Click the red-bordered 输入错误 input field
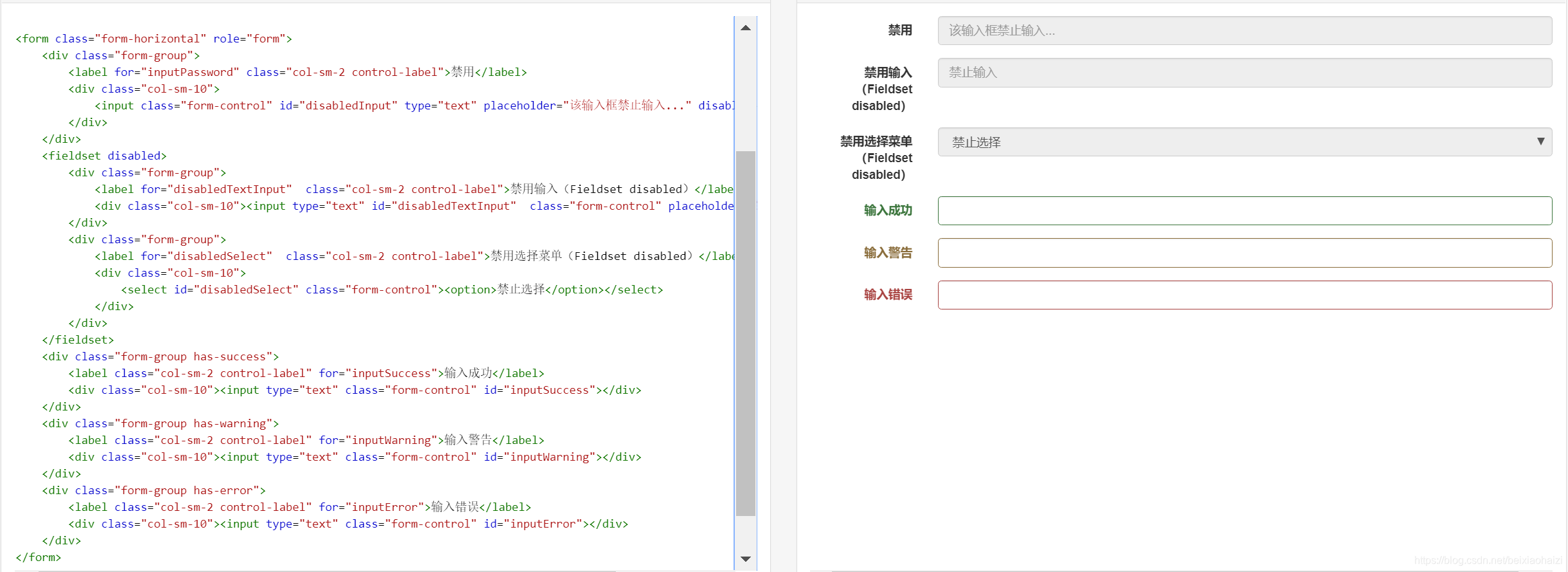Image resolution: width=1568 pixels, height=572 pixels. tap(1245, 295)
